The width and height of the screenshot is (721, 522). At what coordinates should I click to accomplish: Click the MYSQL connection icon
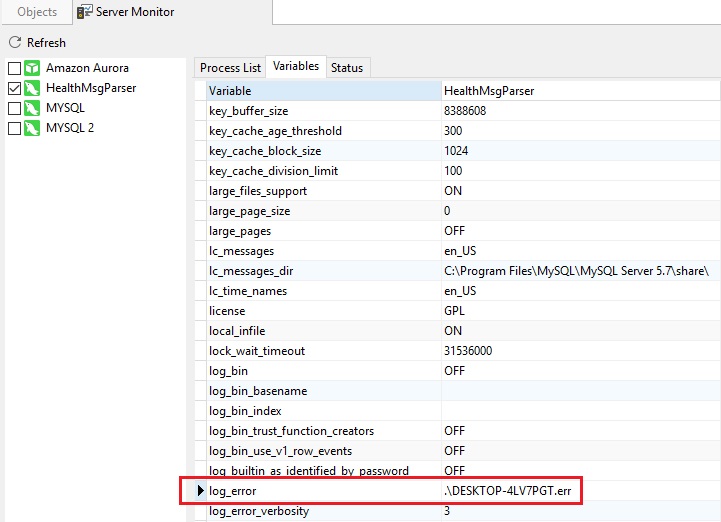(32, 108)
